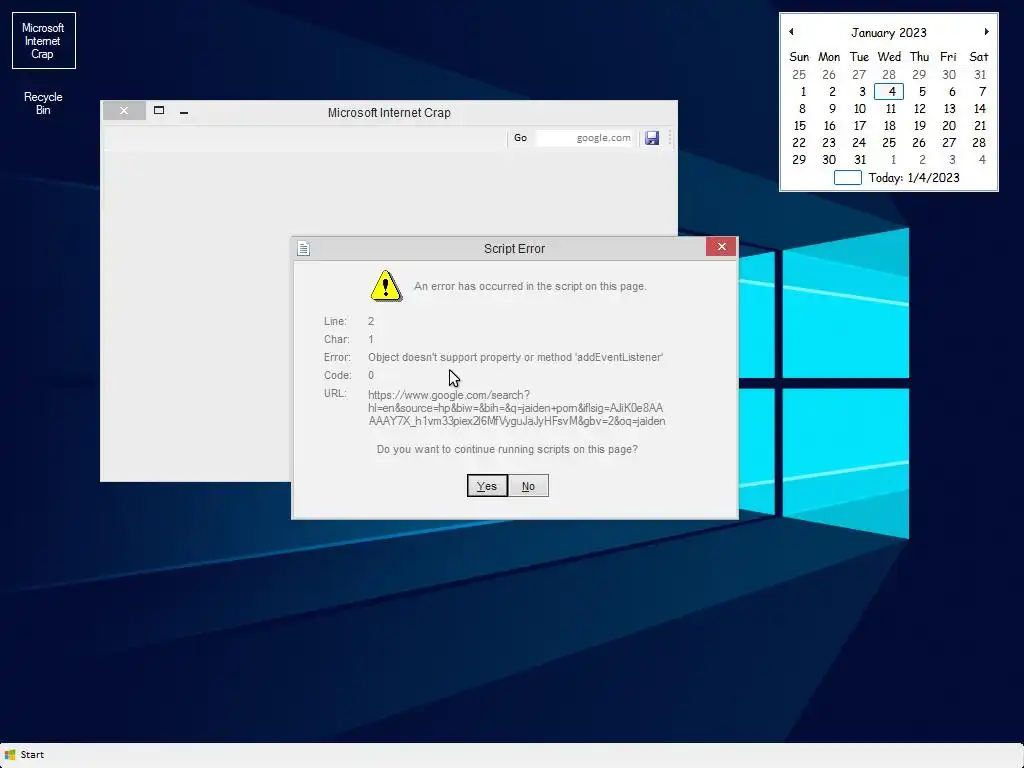The image size is (1024, 768).
Task: Go to previous month in calendar
Action: point(792,31)
